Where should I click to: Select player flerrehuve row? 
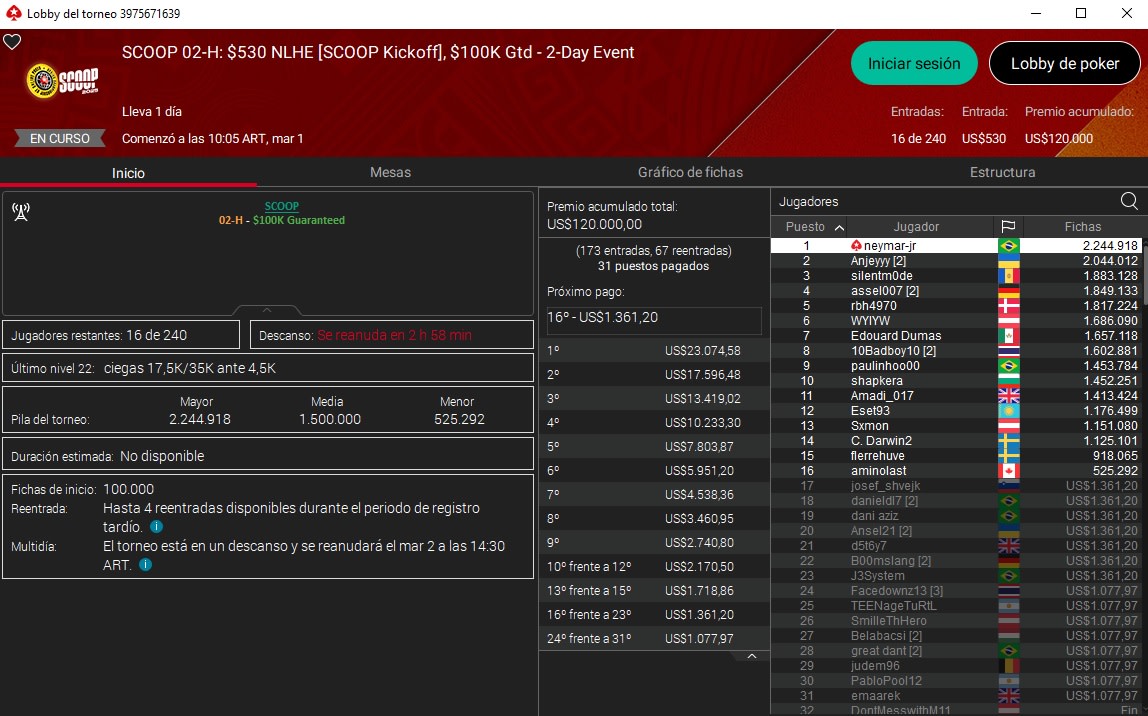click(x=955, y=456)
